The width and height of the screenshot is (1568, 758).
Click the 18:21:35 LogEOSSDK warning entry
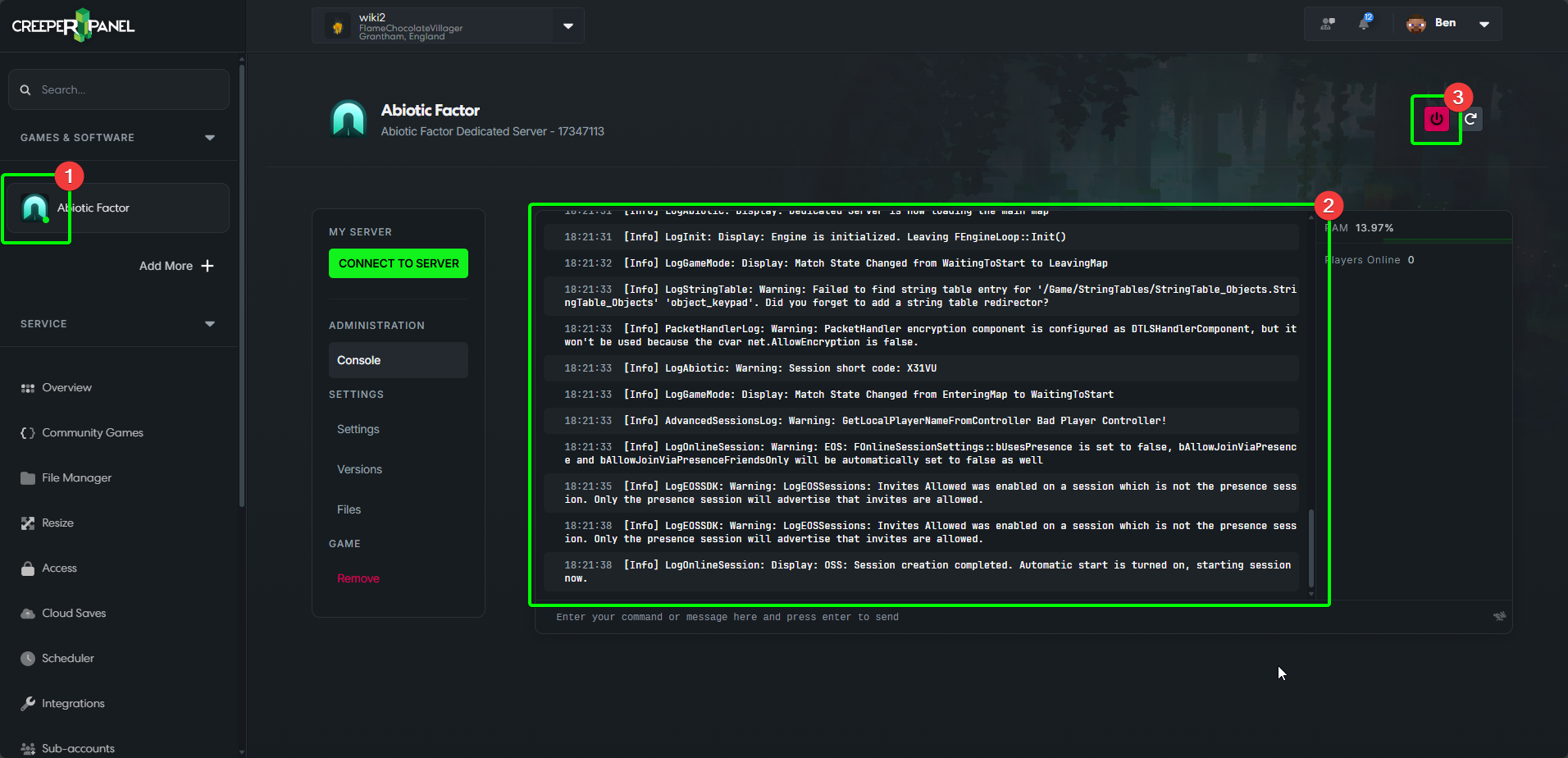tap(921, 493)
